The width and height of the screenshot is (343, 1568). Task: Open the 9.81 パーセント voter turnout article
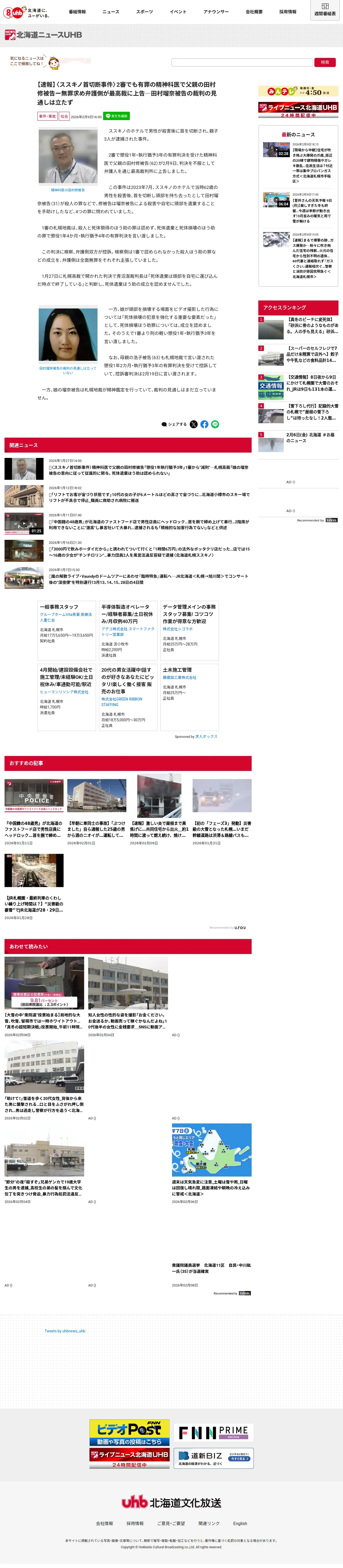coord(44,997)
